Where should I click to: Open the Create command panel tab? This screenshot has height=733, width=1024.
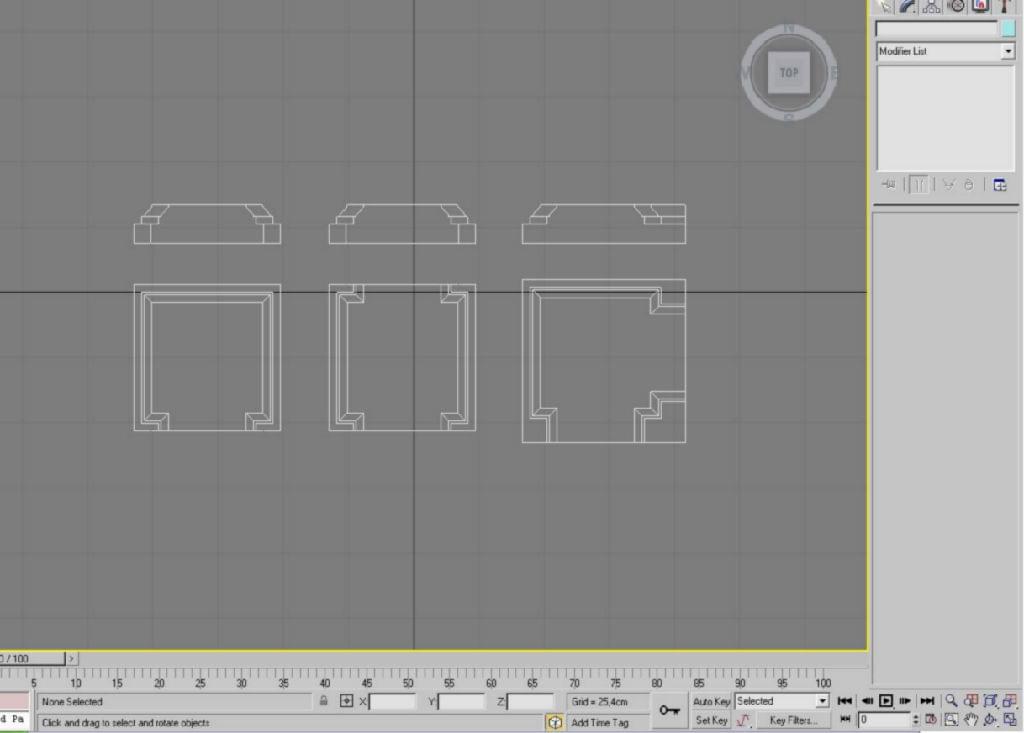click(884, 6)
